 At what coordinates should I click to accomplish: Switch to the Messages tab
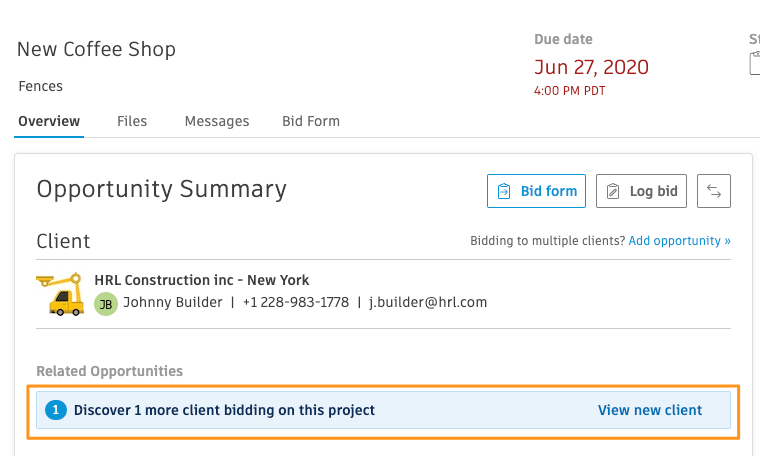(x=217, y=121)
